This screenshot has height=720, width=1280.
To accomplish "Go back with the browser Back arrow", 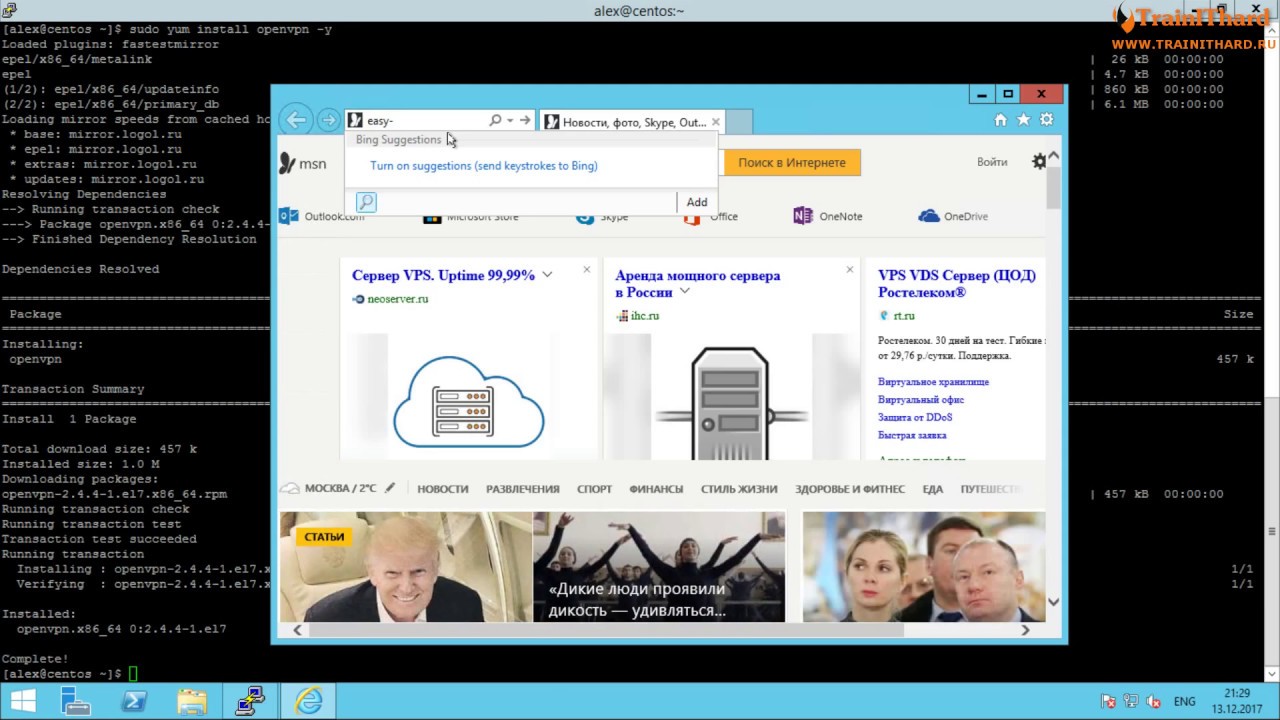I will click(x=296, y=120).
